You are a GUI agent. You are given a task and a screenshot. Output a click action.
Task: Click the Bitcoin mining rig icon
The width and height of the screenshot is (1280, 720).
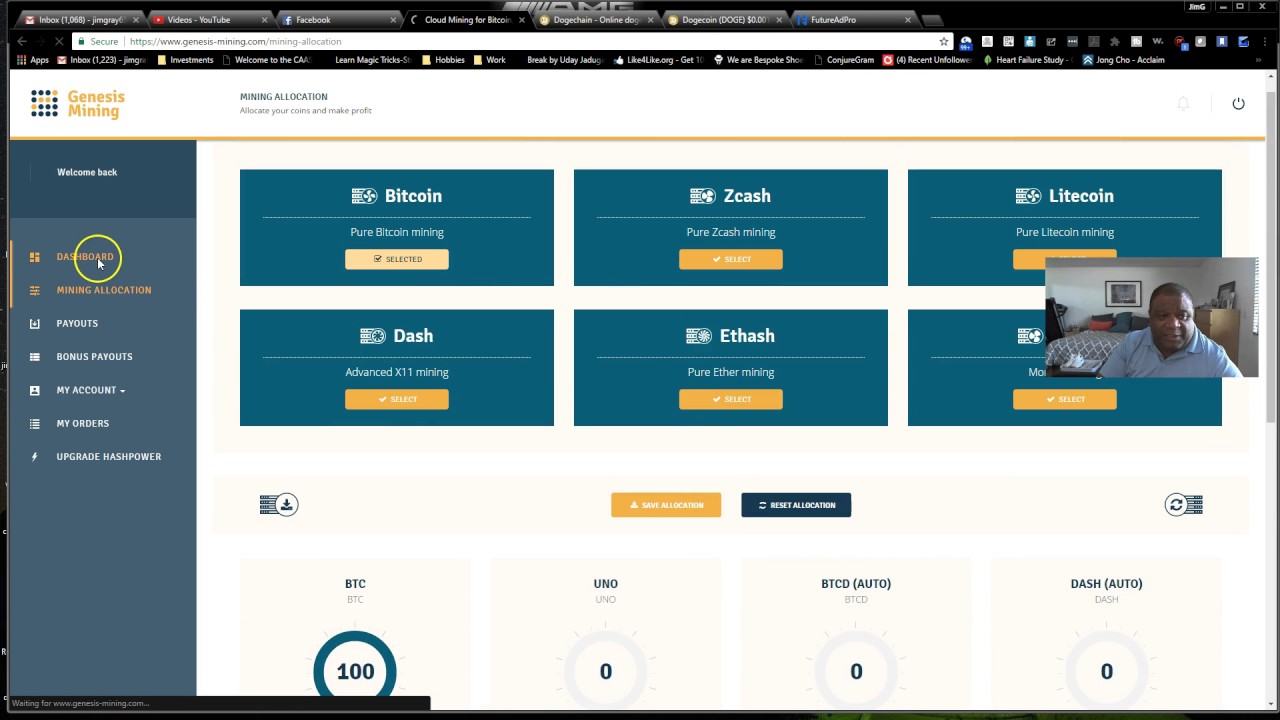(x=364, y=196)
